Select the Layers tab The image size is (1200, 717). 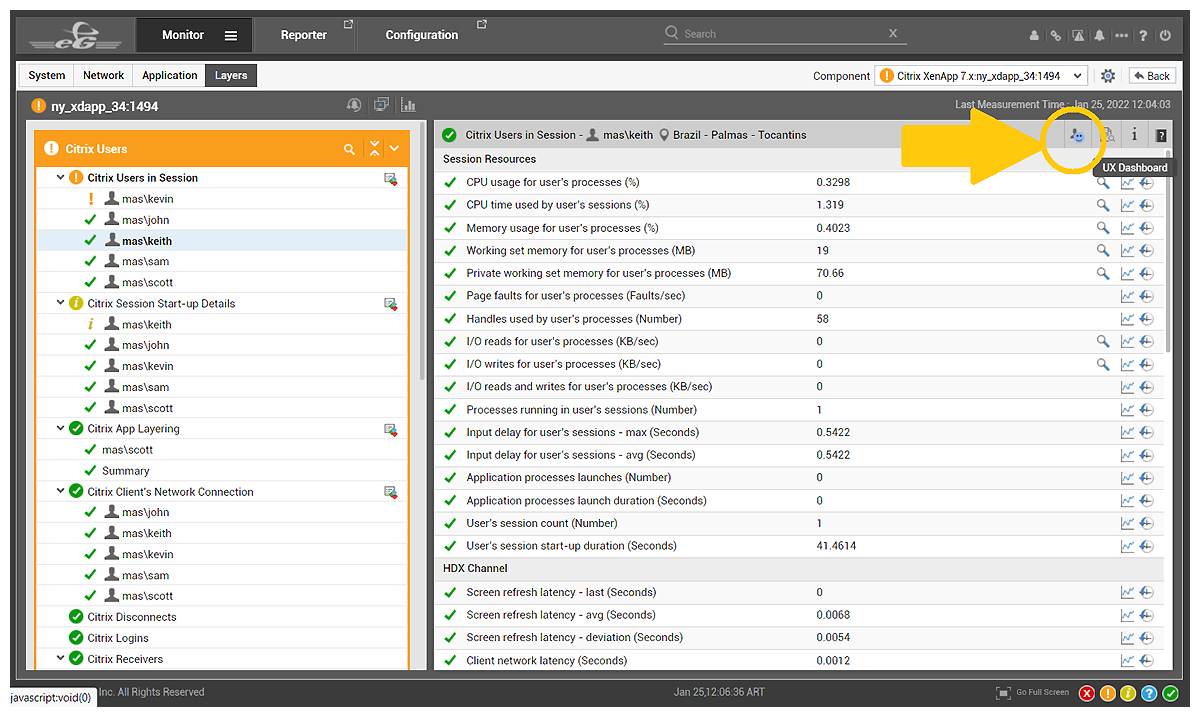(x=231, y=75)
